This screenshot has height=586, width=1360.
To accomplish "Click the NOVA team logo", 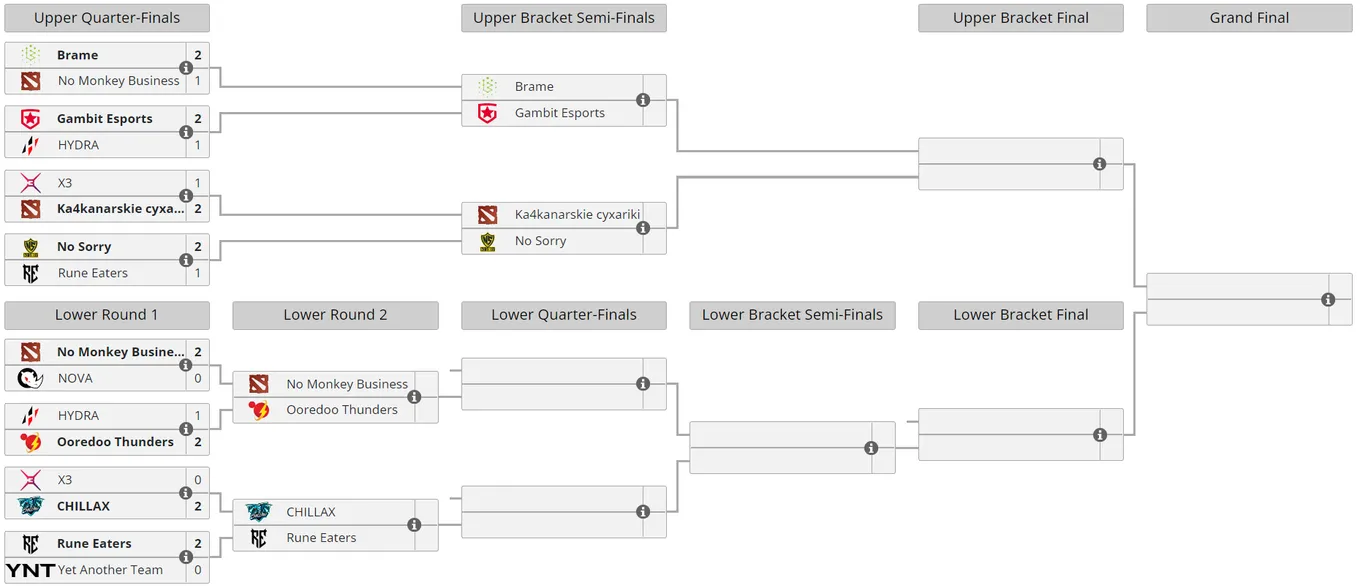I will 30,378.
